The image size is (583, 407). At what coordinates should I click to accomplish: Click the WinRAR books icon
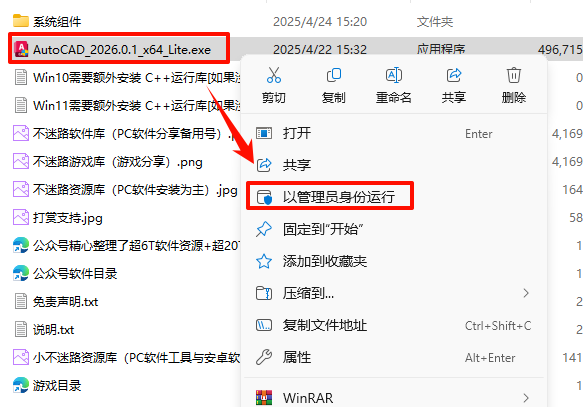coord(264,398)
